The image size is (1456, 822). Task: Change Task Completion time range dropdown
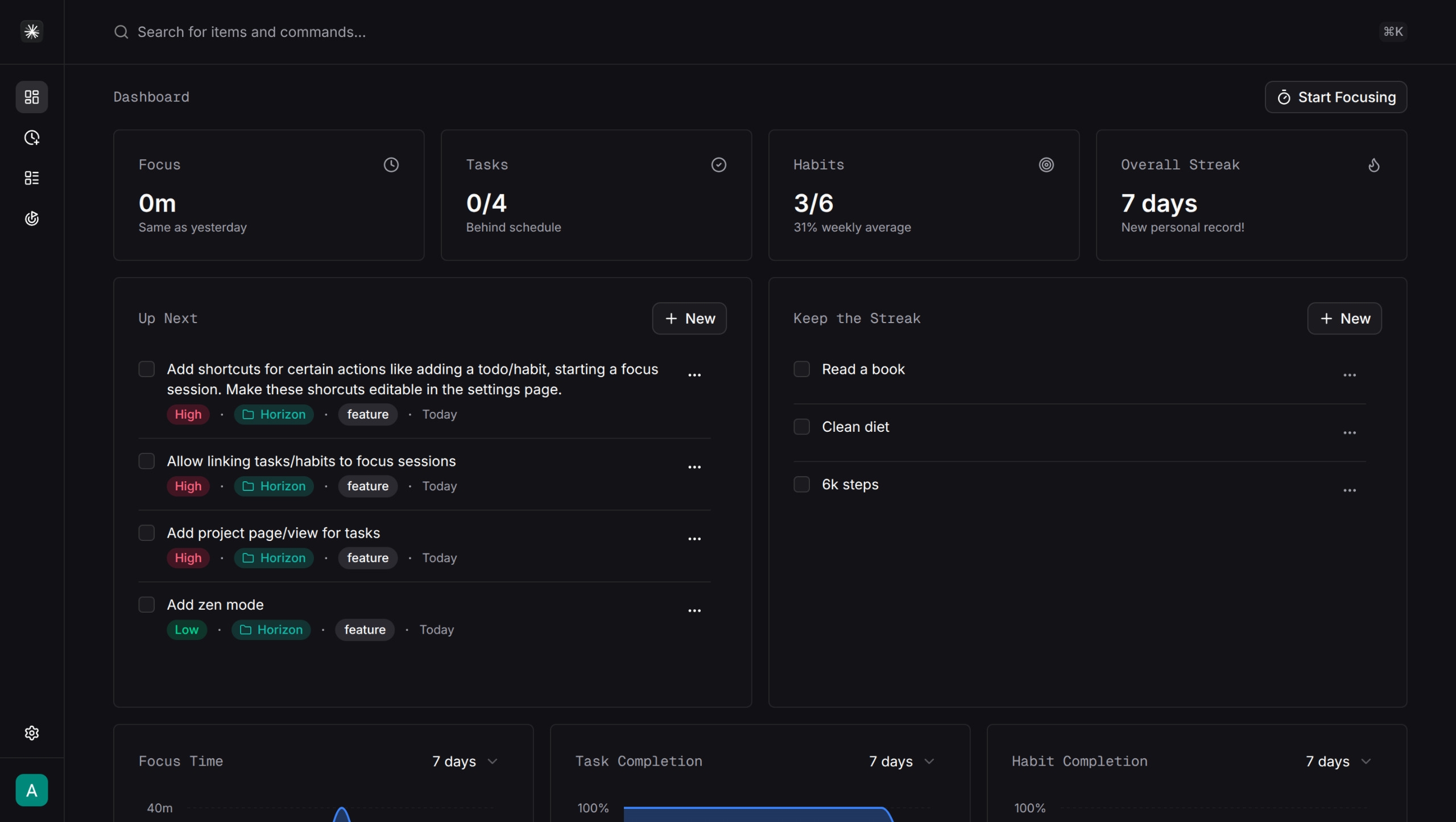tap(901, 761)
